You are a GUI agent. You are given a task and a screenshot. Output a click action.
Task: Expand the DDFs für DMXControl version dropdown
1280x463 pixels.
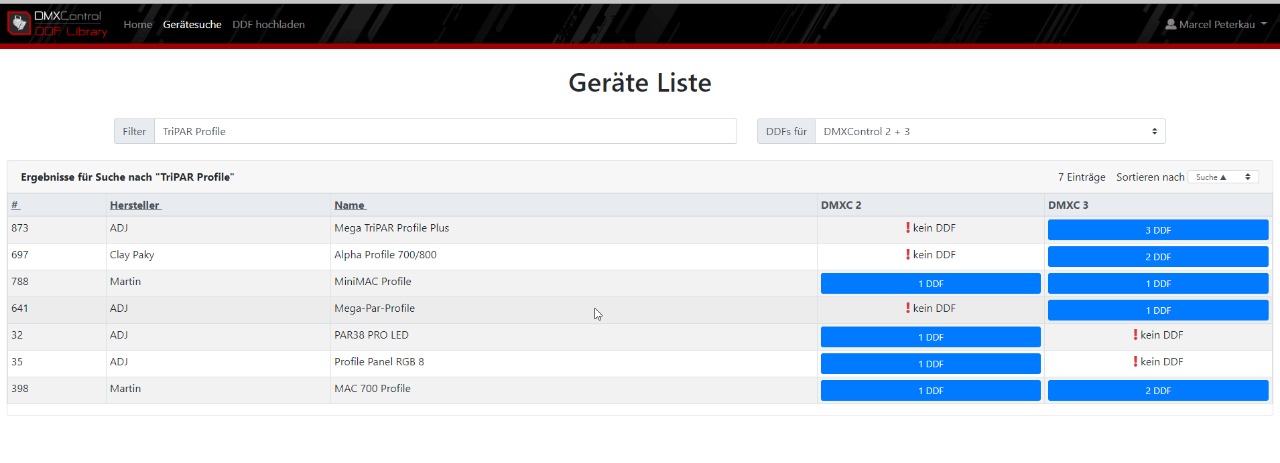tap(990, 131)
